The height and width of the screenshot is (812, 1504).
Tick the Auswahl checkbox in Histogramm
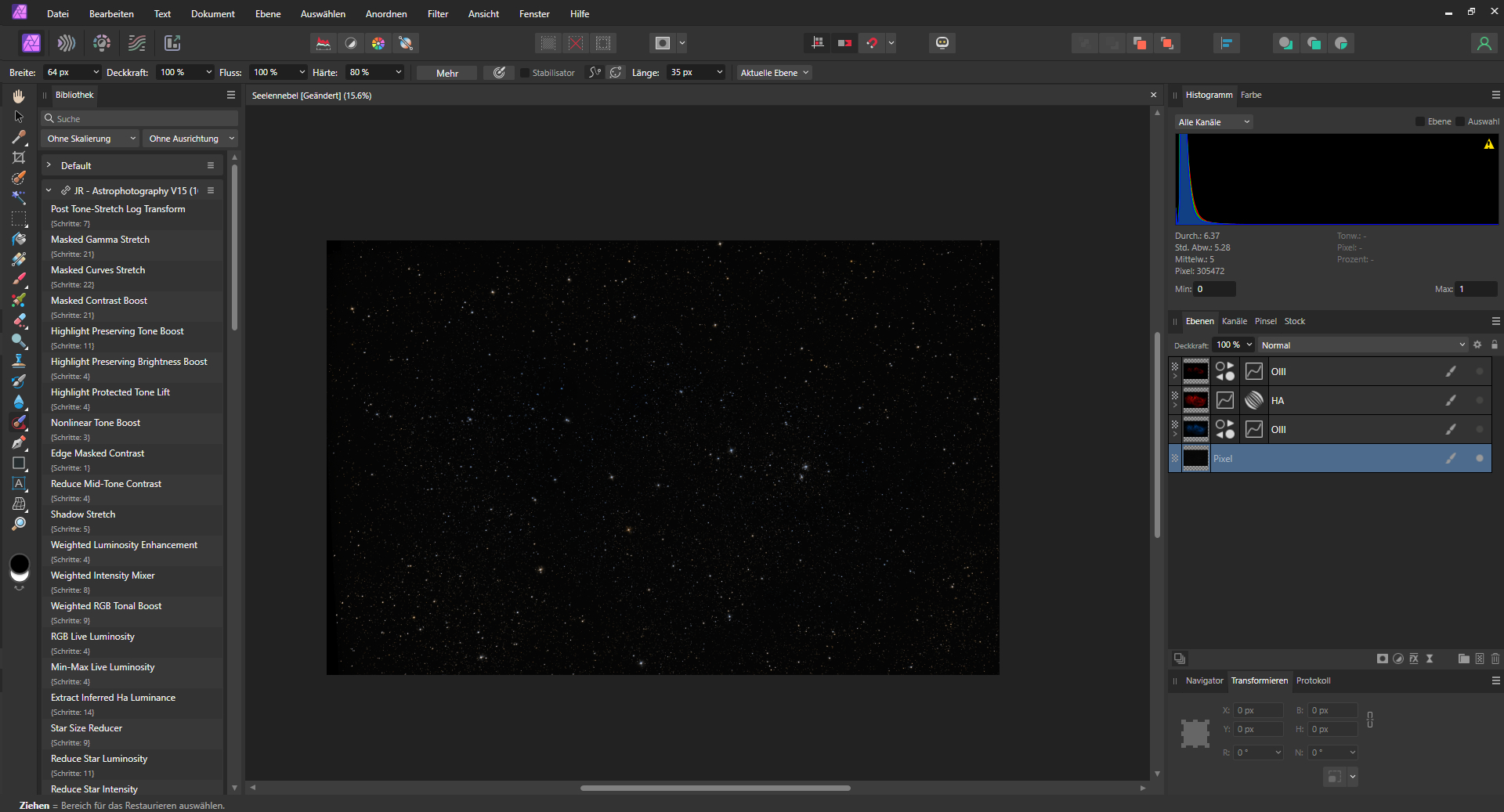[x=1460, y=121]
